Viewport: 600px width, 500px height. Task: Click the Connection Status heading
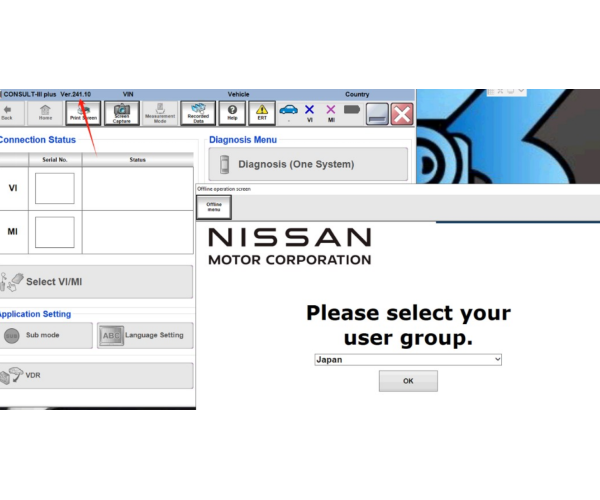pos(38,140)
